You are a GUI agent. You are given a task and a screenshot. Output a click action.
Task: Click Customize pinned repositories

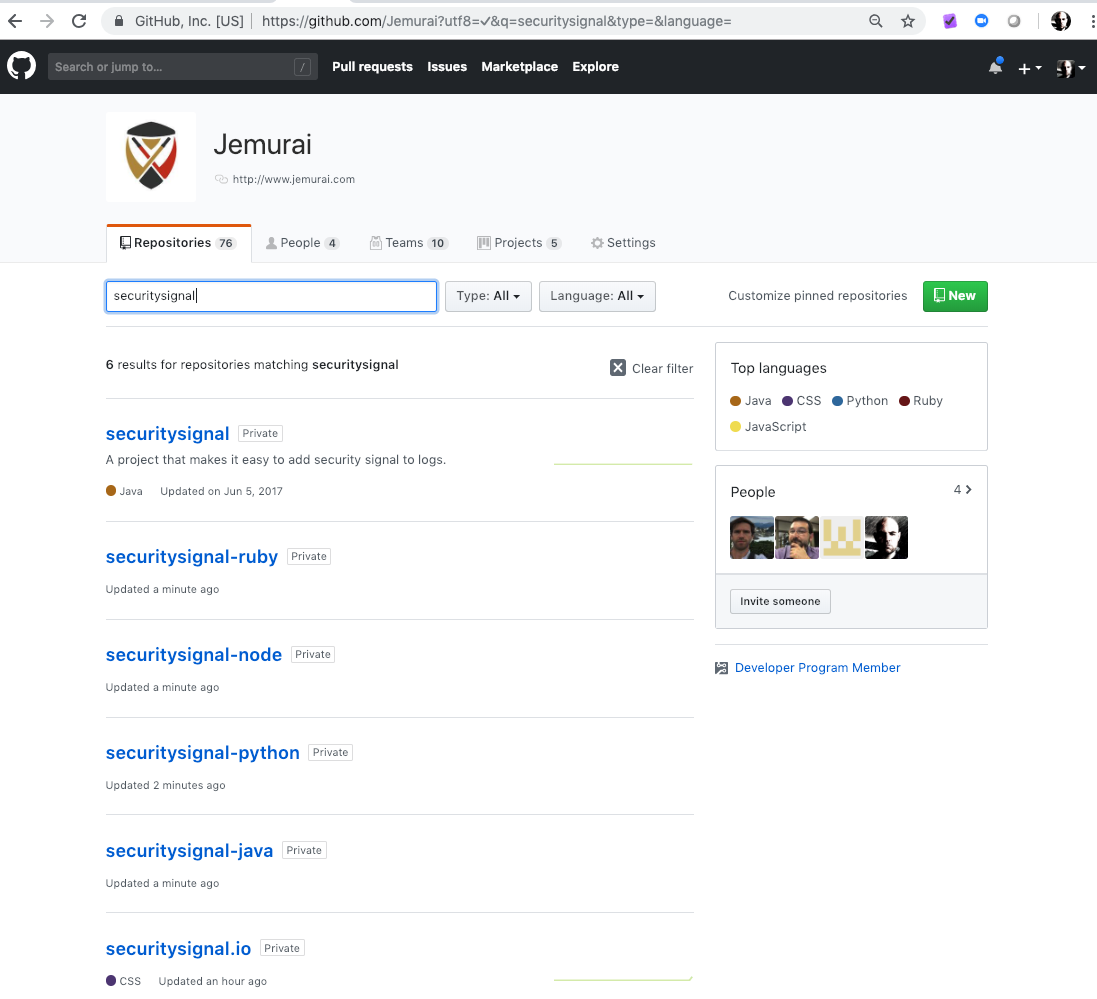[x=817, y=296]
